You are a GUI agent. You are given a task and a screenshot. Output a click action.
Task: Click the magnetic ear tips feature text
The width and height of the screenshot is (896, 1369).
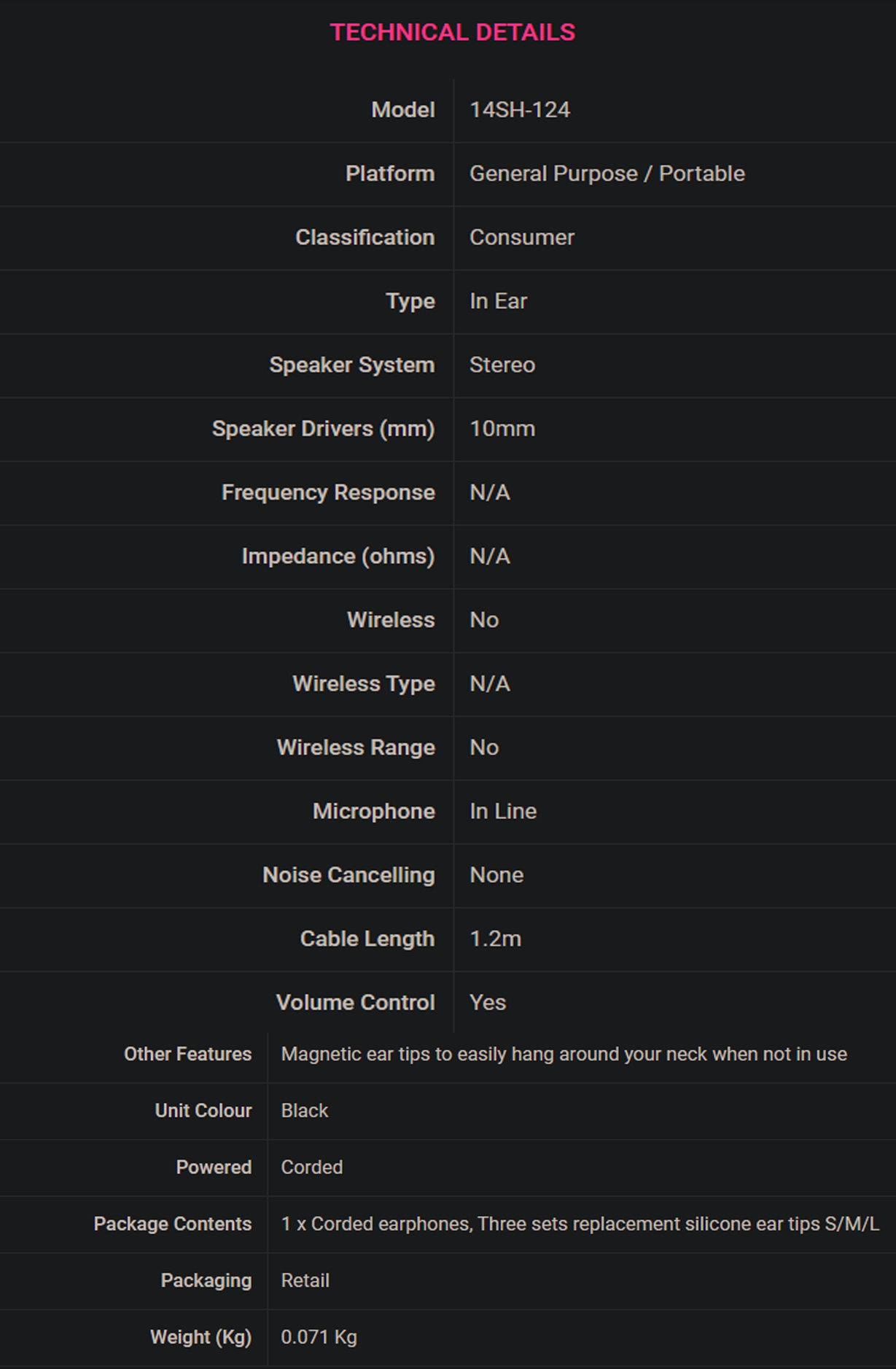point(564,1054)
